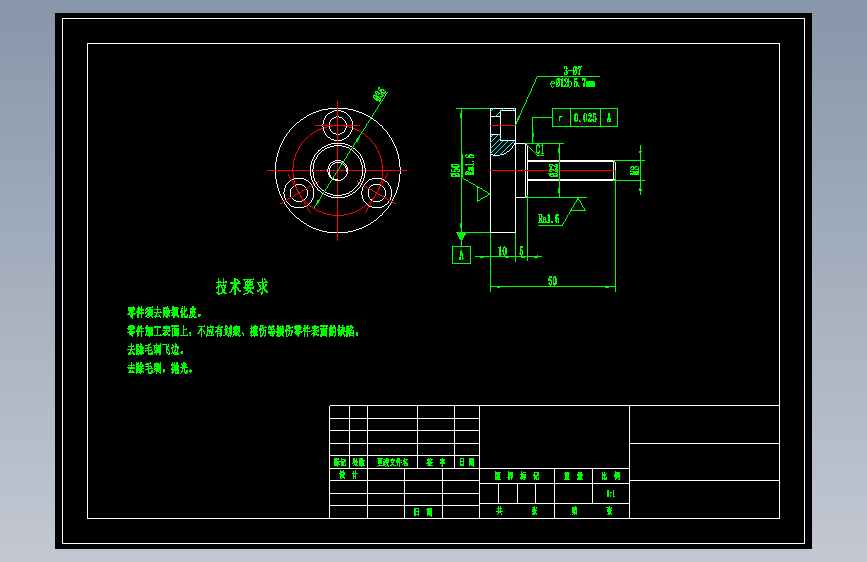Click the '5' step width dimension
Image resolution: width=867 pixels, height=562 pixels.
coord(521,251)
